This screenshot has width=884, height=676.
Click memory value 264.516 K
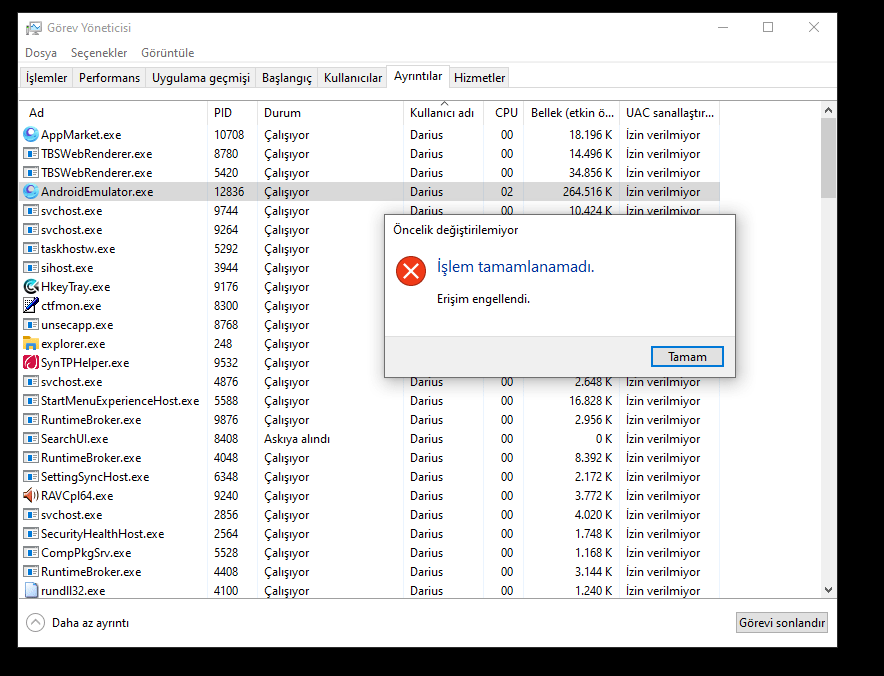[587, 192]
